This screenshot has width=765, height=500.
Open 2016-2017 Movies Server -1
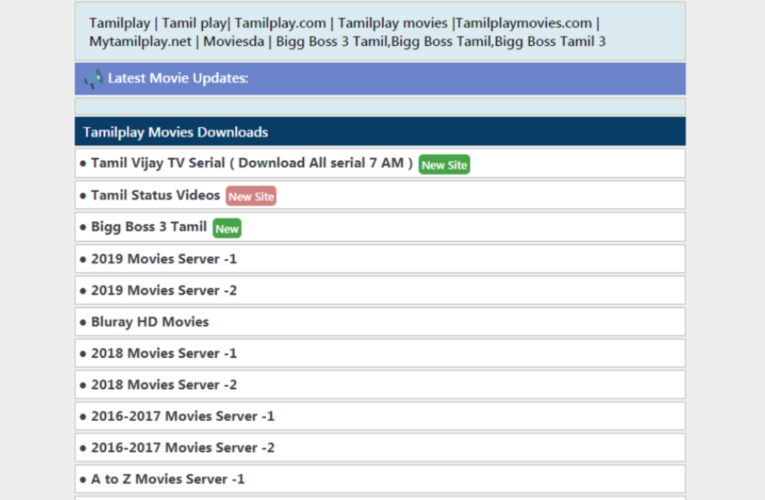tap(183, 416)
